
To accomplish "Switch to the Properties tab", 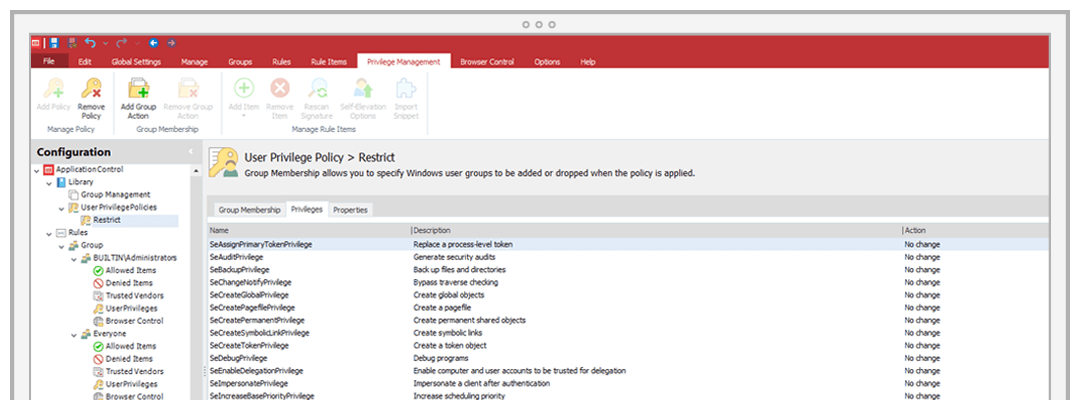I will [x=351, y=210].
